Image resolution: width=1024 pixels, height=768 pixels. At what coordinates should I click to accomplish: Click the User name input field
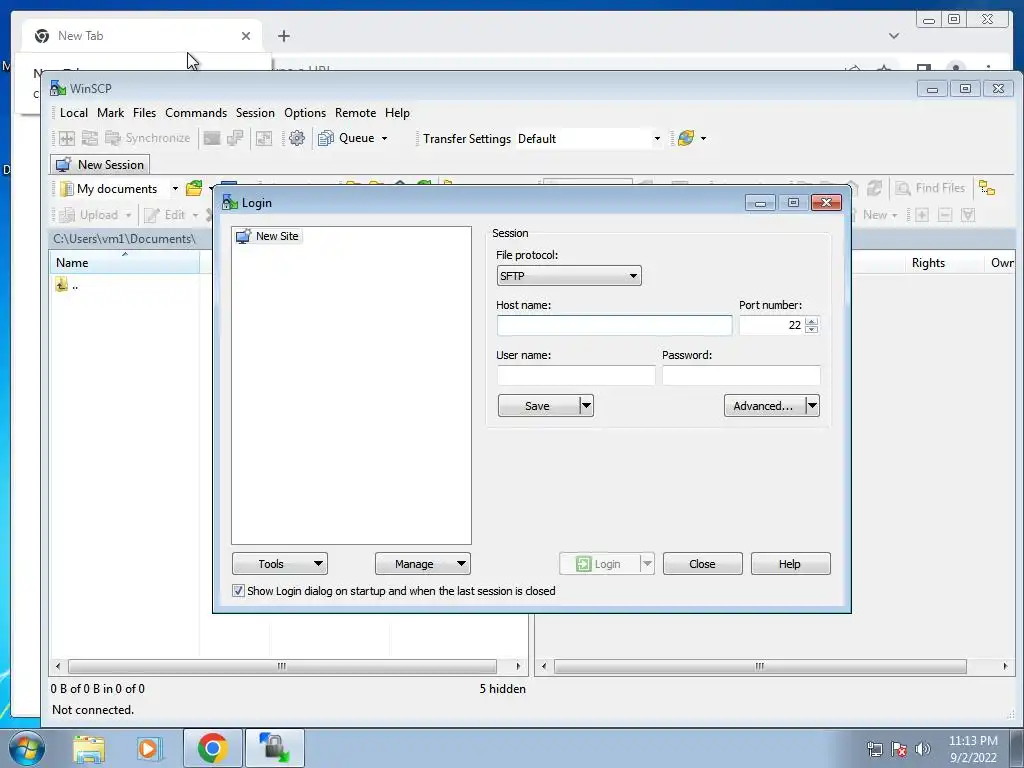576,376
